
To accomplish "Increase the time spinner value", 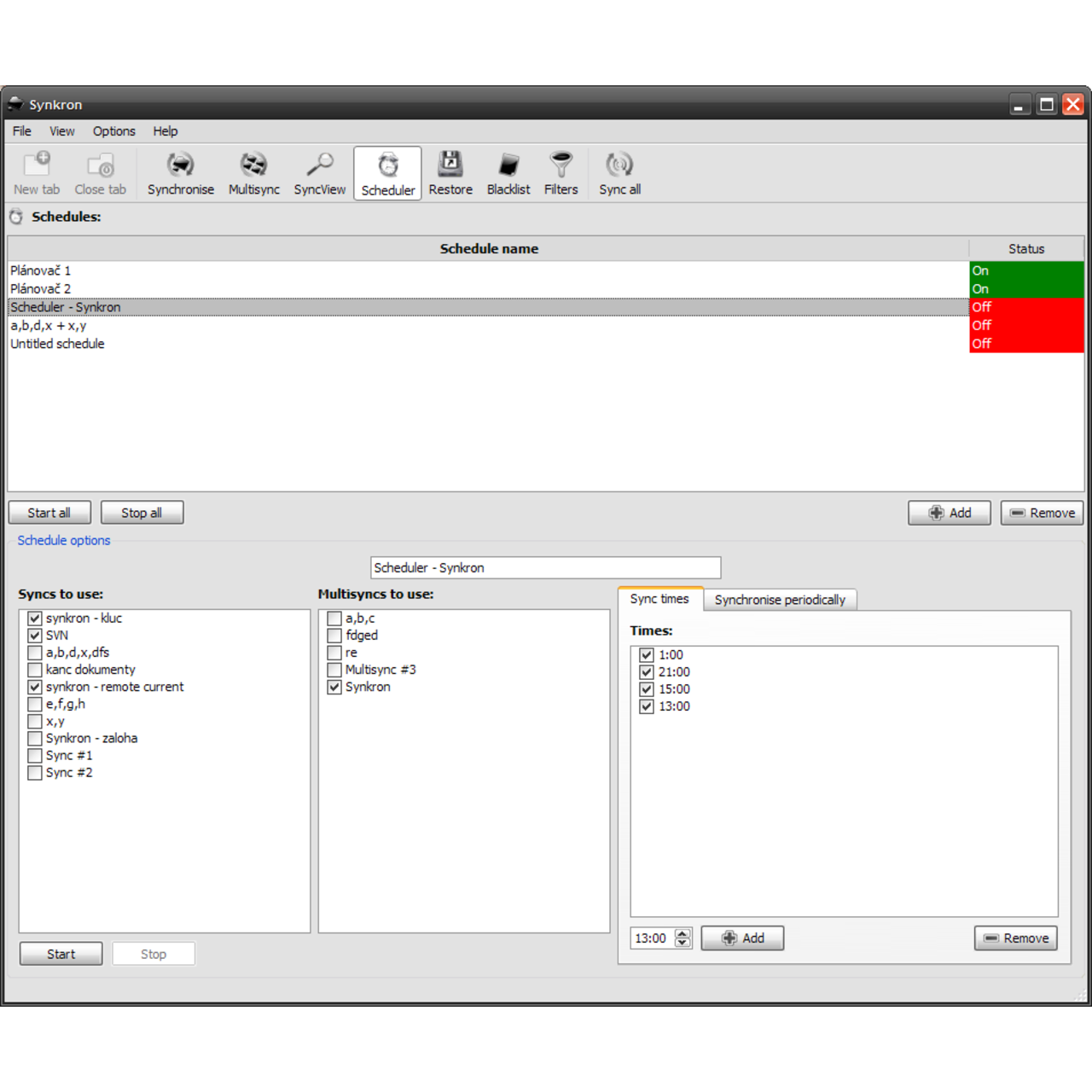I will click(x=682, y=932).
